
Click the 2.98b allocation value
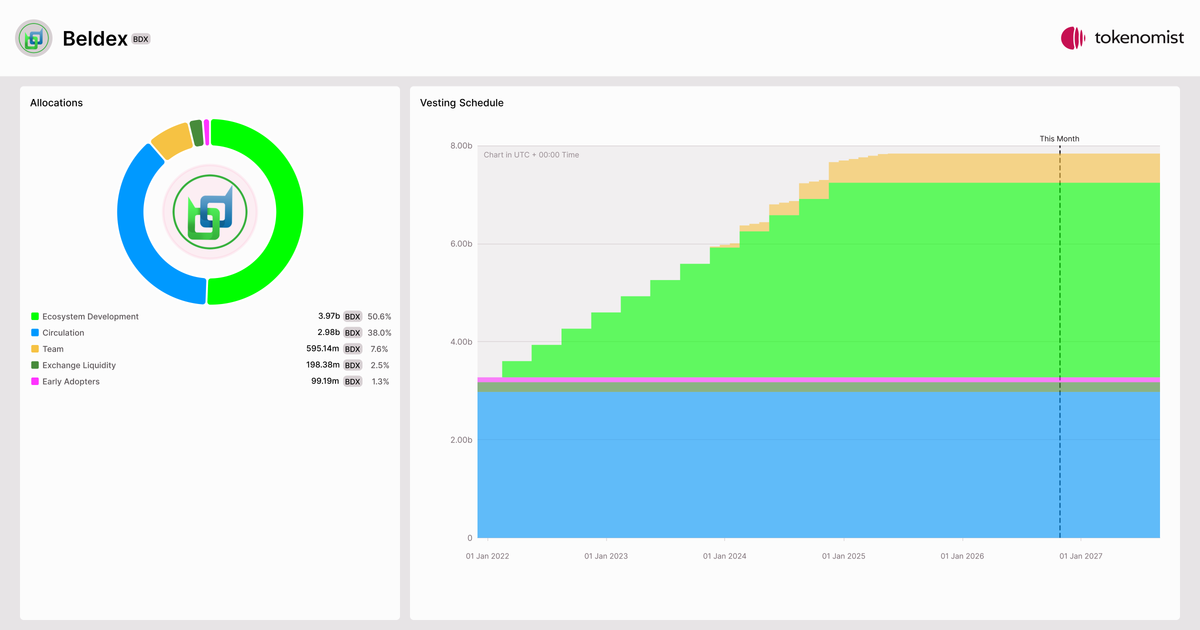[x=329, y=333]
